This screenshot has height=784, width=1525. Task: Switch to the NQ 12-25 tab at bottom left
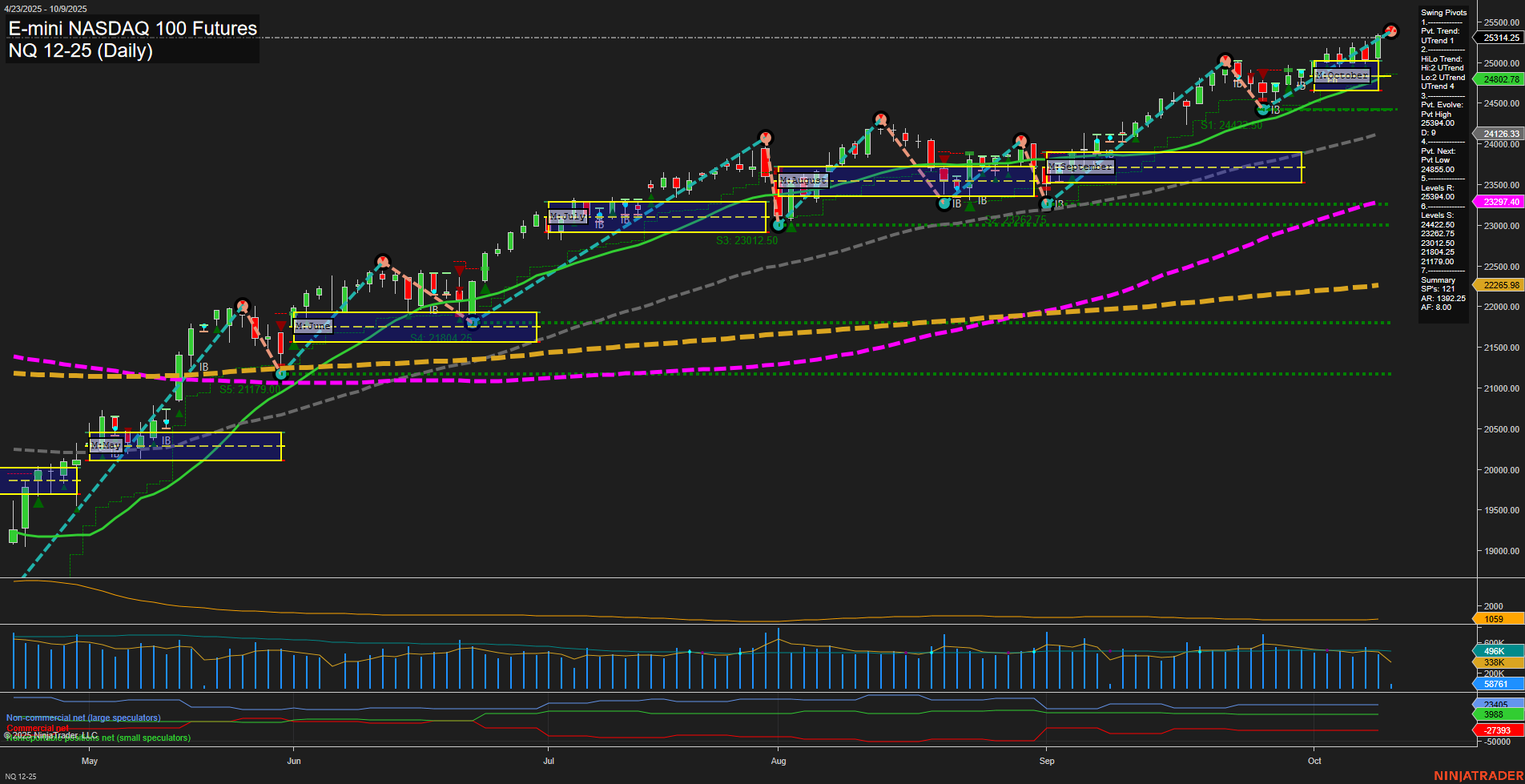click(22, 775)
